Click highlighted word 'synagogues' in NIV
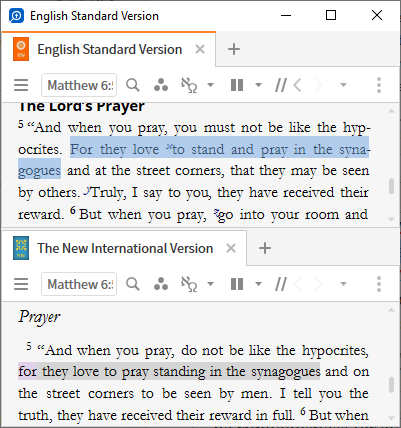This screenshot has width=401, height=428. coord(286,372)
